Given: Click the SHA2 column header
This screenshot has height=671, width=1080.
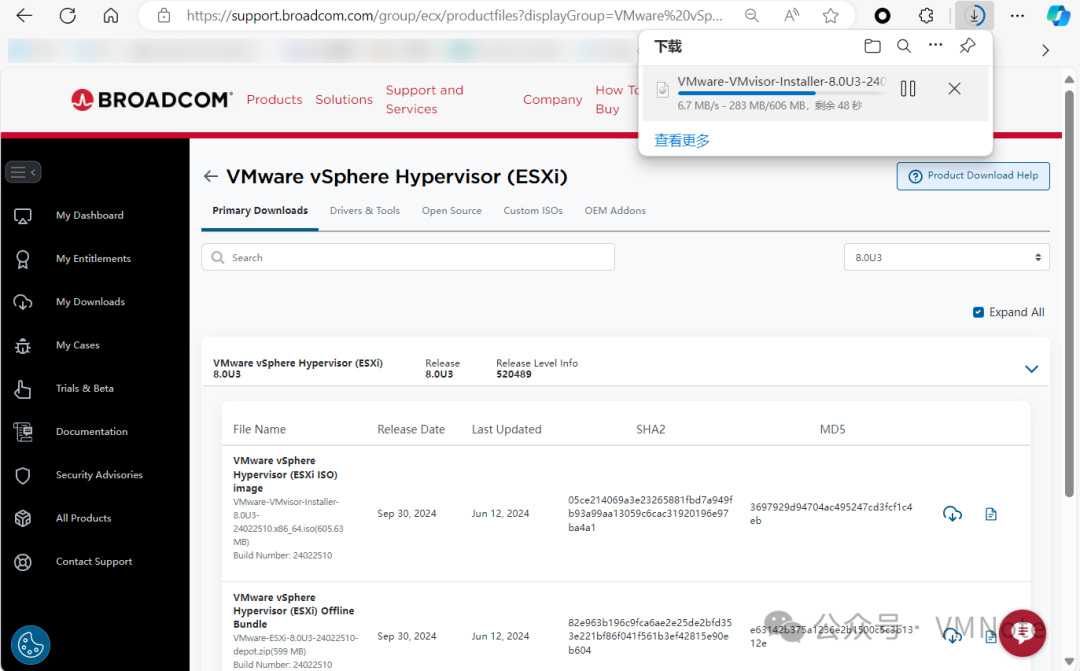Looking at the screenshot, I should [x=650, y=429].
